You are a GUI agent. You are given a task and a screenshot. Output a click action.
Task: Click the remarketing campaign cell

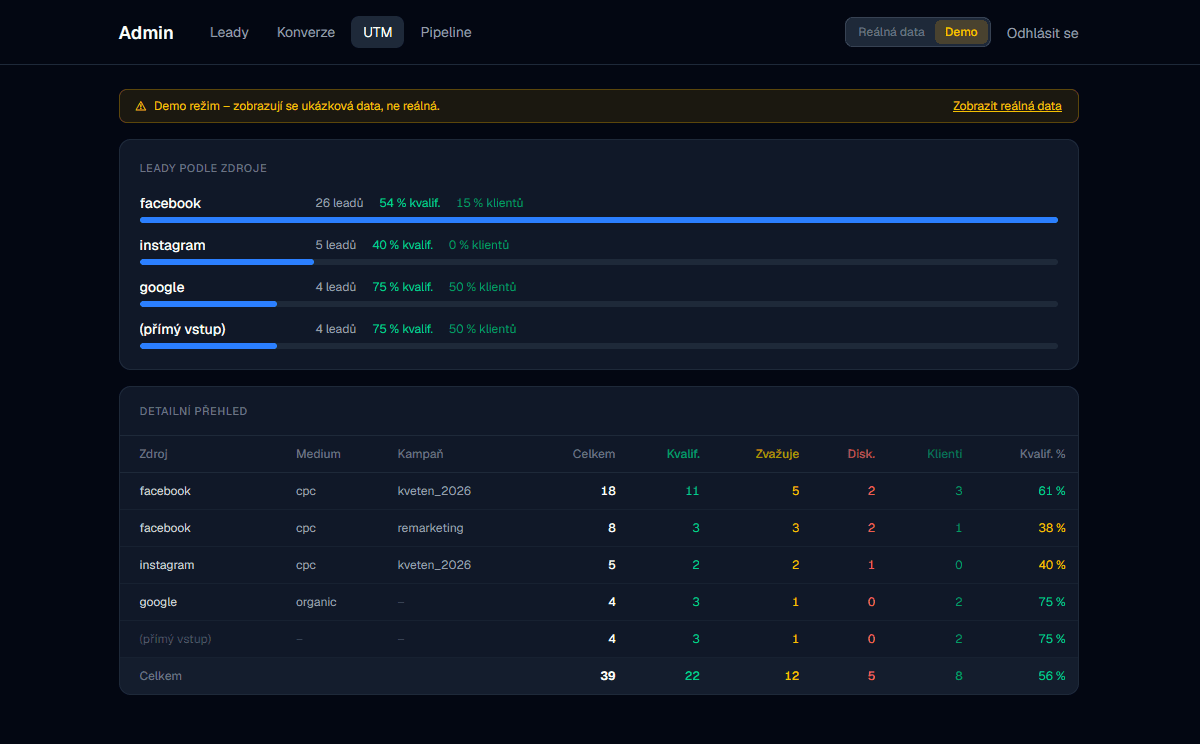point(430,528)
